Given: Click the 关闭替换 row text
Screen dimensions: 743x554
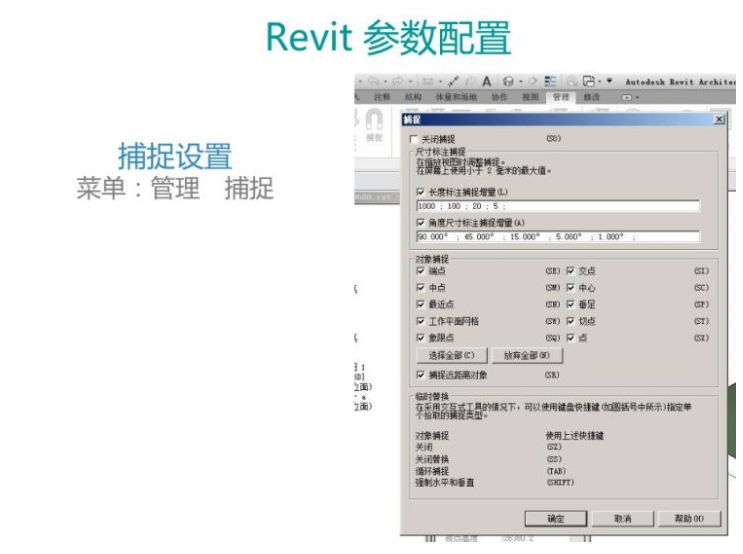Looking at the screenshot, I should (x=432, y=459).
